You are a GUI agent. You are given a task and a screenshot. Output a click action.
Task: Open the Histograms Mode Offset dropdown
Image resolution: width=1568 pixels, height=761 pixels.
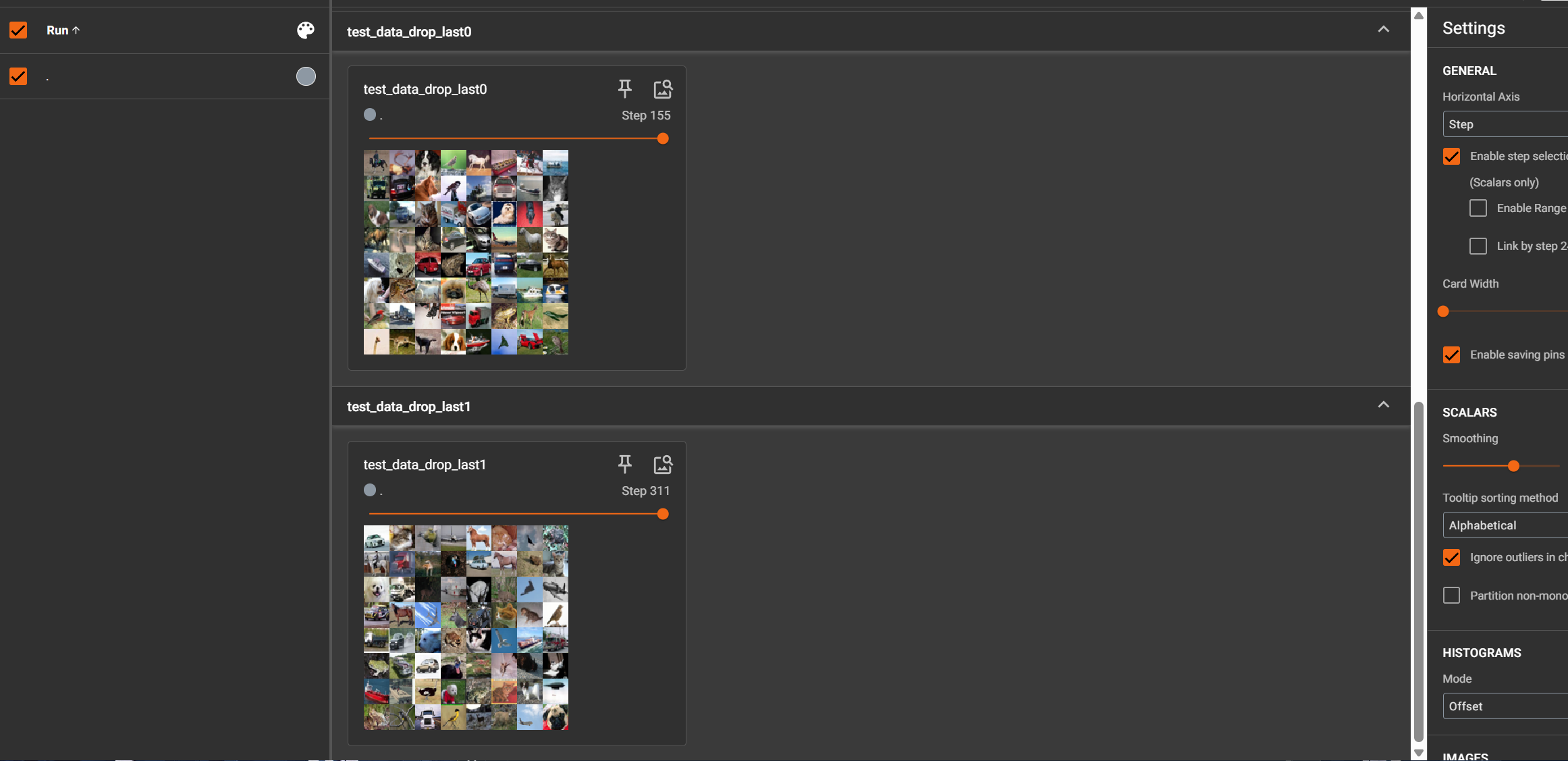click(1505, 706)
